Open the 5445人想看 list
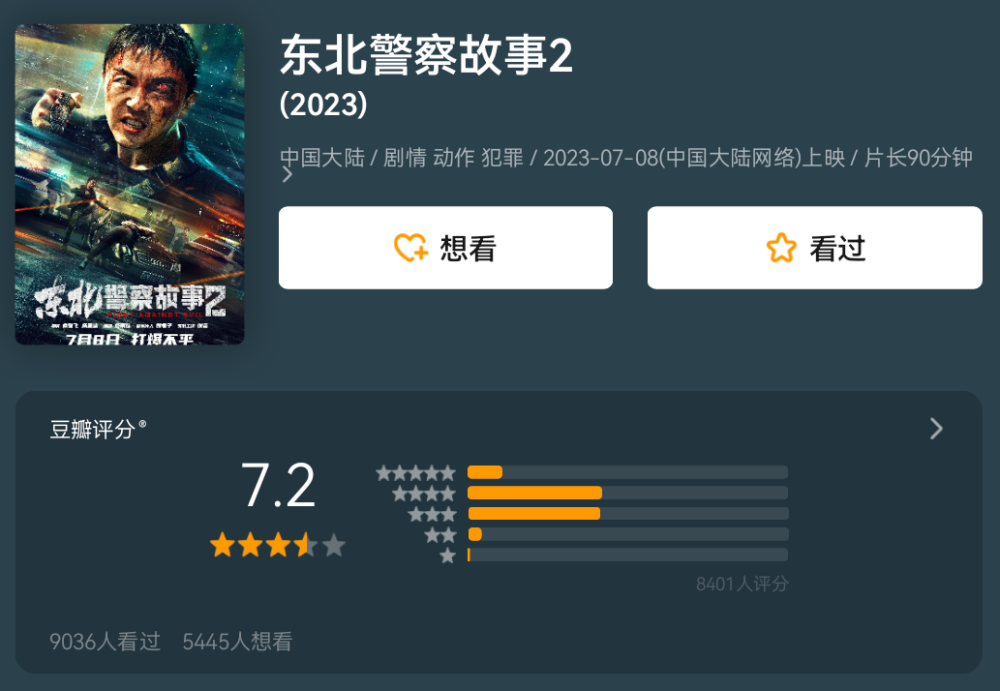Screen dimensions: 1000x691 pyautogui.click(x=237, y=641)
